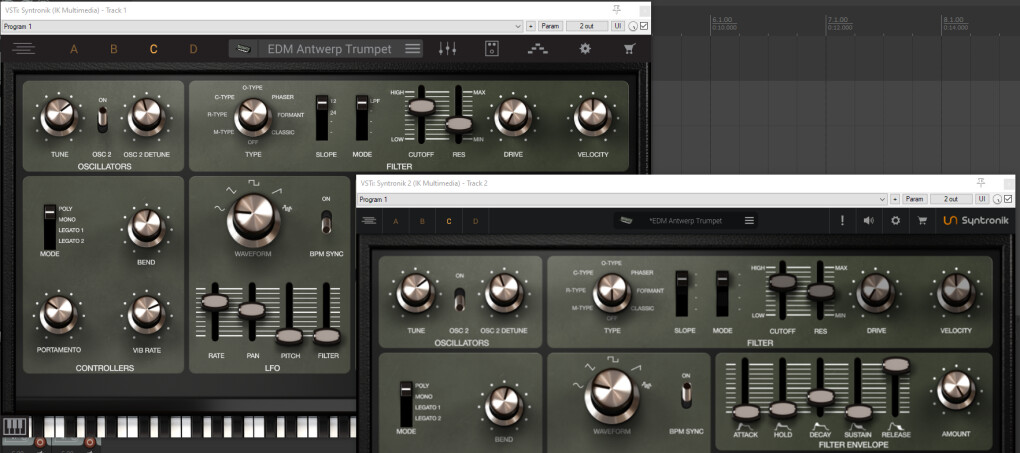
Task: Click the exclamation panic icon in Syntronik 2
Action: point(842,221)
